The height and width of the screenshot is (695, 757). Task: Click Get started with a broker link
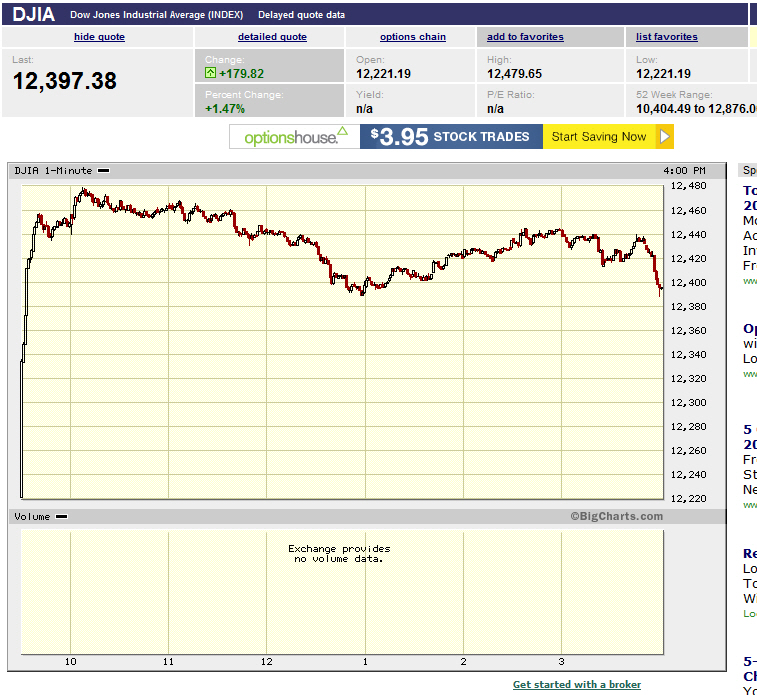pyautogui.click(x=577, y=684)
